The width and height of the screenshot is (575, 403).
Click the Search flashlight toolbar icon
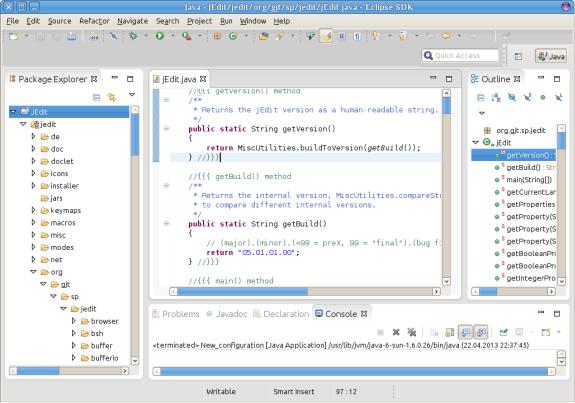point(280,36)
